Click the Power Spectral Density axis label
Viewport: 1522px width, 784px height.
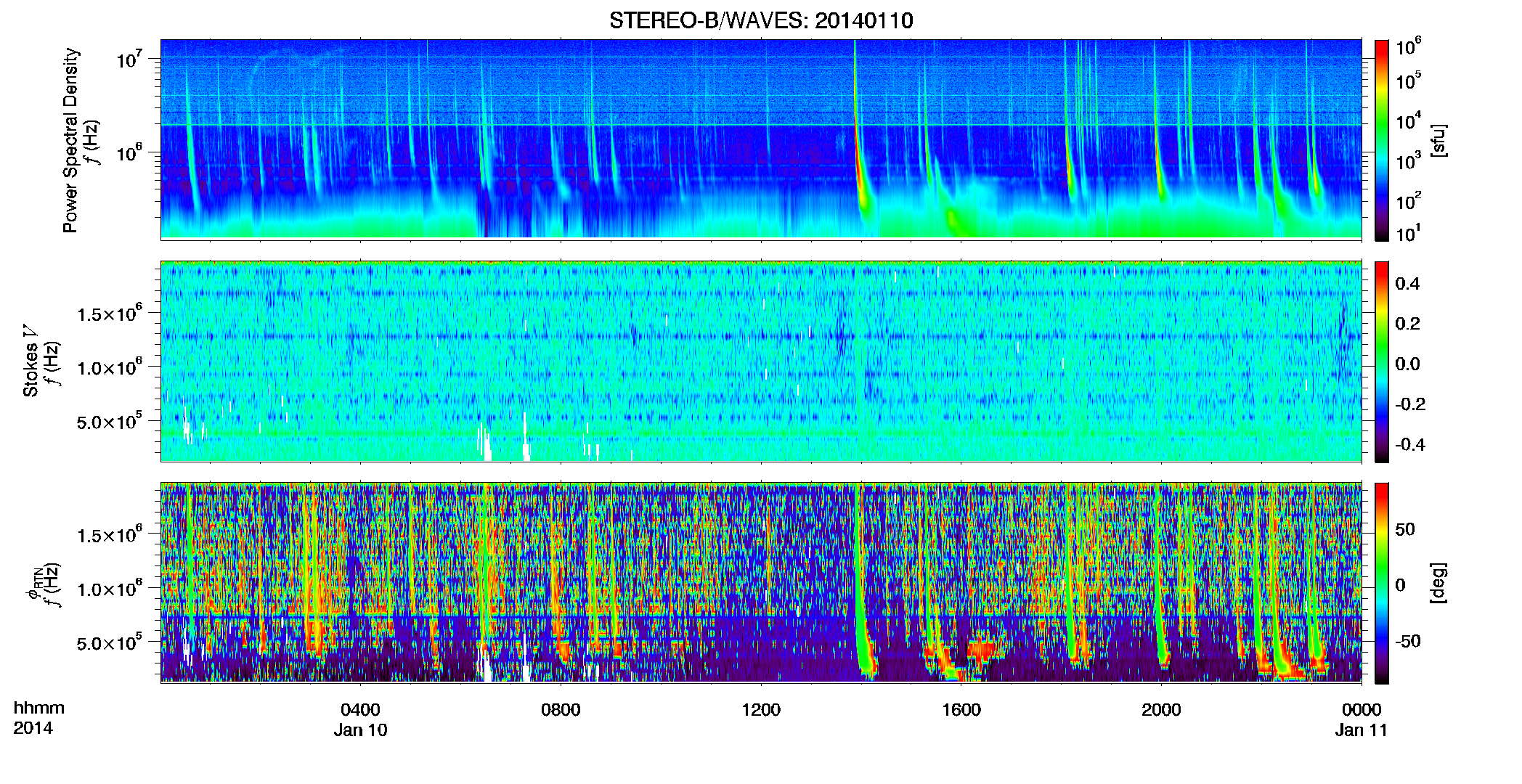(x=70, y=140)
